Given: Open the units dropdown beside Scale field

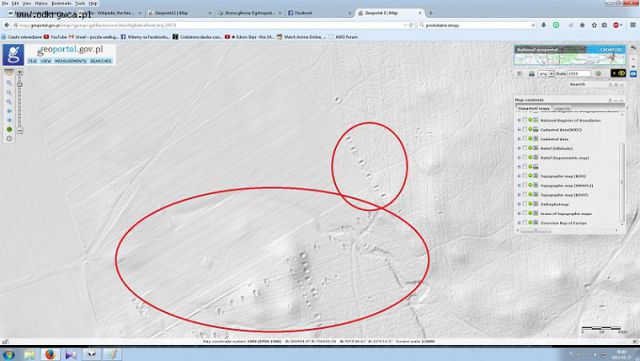Looking at the screenshot, I should click(546, 74).
